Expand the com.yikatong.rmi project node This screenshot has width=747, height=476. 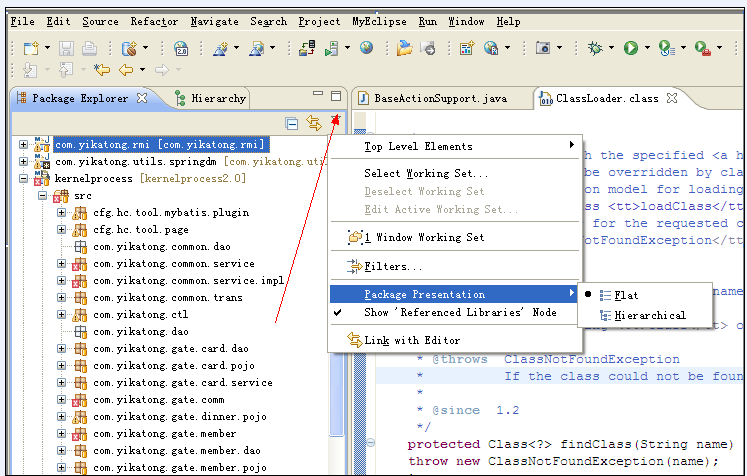click(24, 145)
